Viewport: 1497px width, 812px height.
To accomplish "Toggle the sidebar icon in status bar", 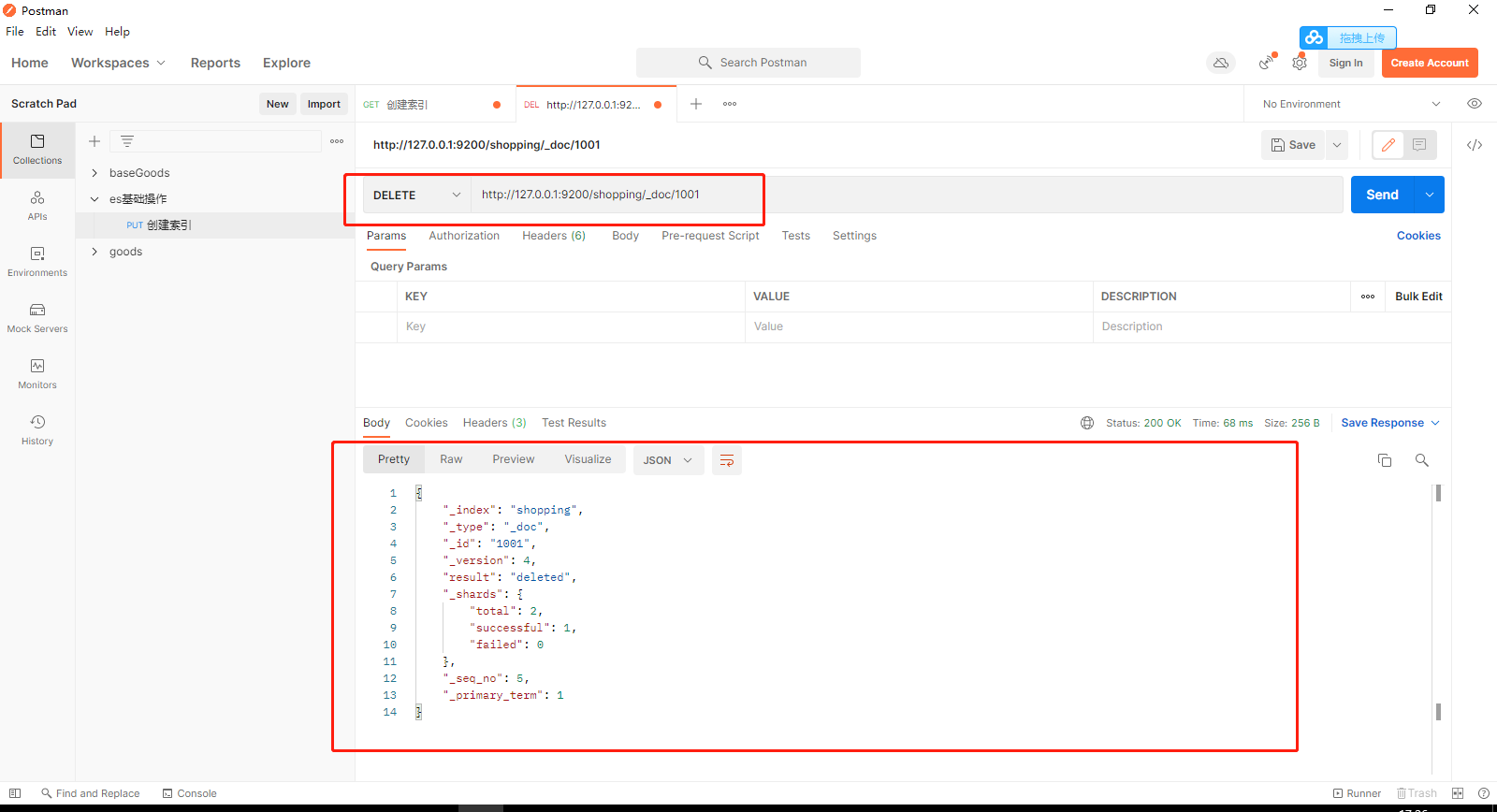I will [15, 793].
